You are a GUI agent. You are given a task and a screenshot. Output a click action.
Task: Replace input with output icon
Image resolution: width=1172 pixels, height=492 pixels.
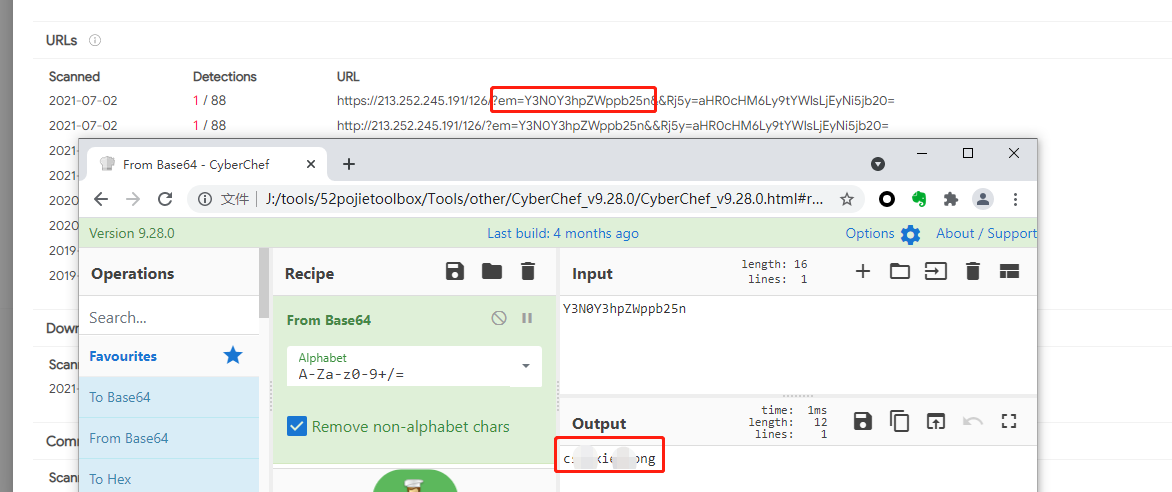tap(936, 421)
